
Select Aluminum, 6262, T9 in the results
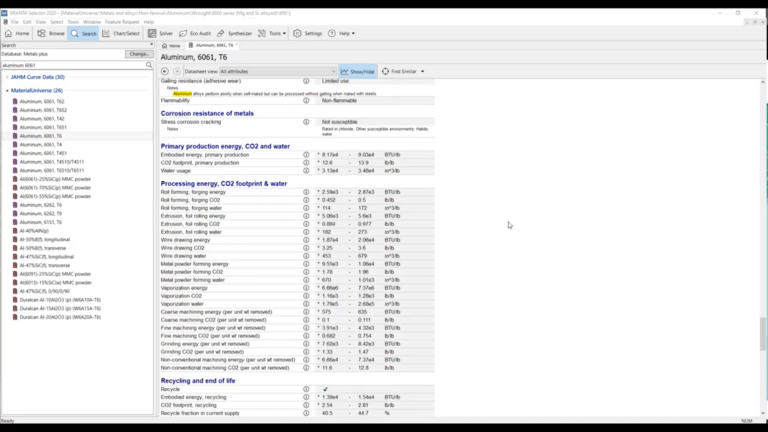[41, 214]
